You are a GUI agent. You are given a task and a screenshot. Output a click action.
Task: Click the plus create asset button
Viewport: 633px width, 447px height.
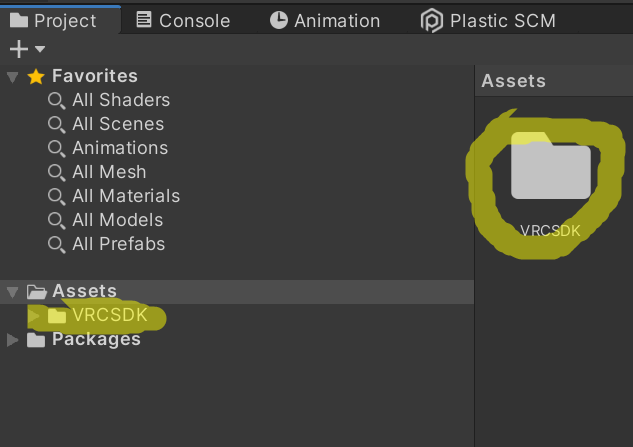point(17,49)
